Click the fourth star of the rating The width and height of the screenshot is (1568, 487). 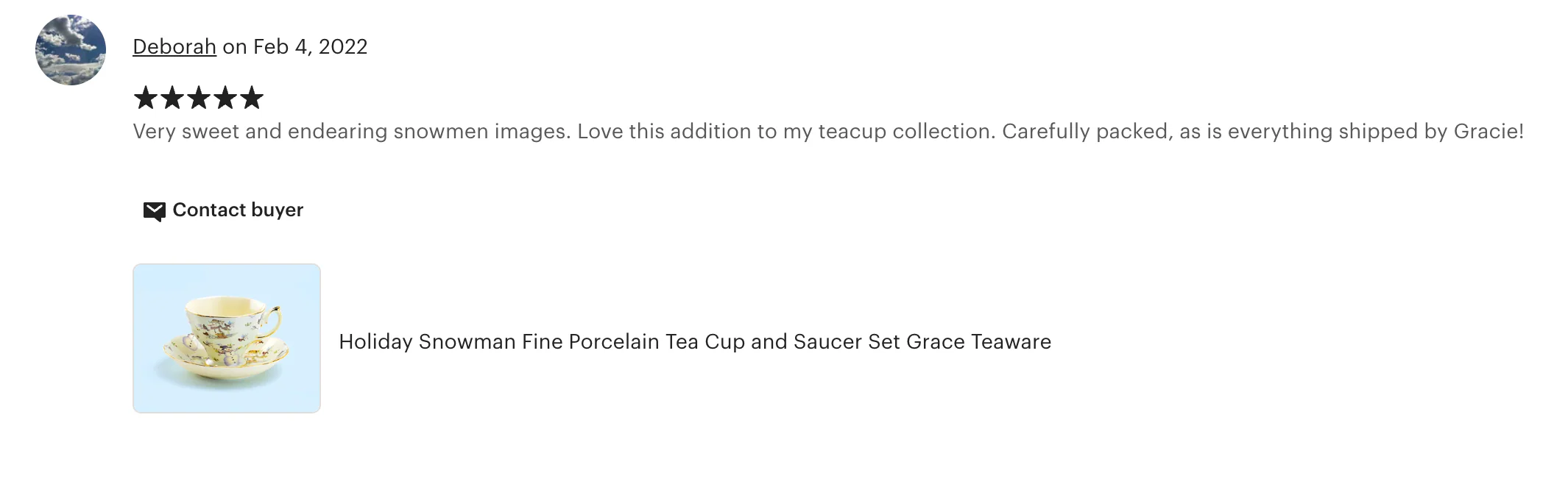tap(225, 98)
